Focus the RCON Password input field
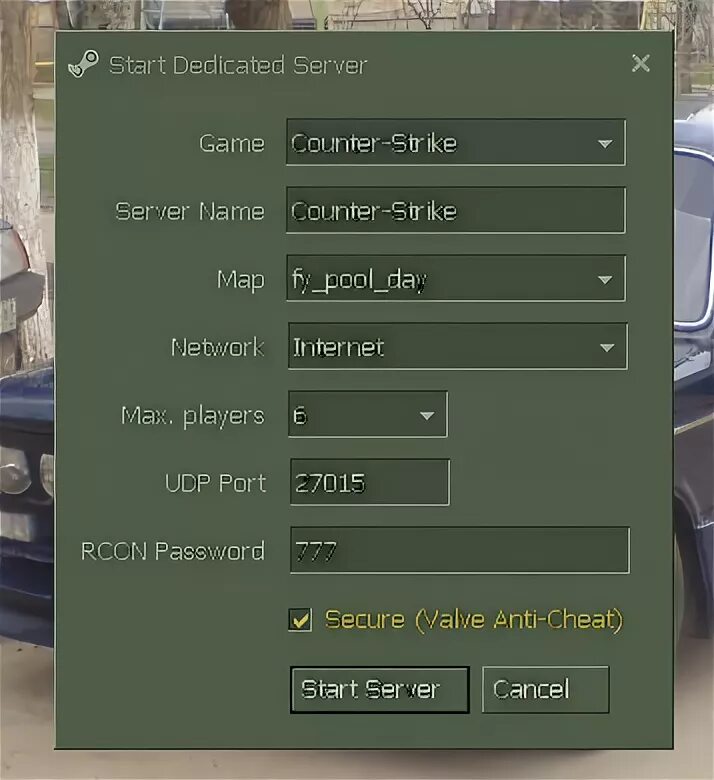The height and width of the screenshot is (780, 714). point(460,551)
